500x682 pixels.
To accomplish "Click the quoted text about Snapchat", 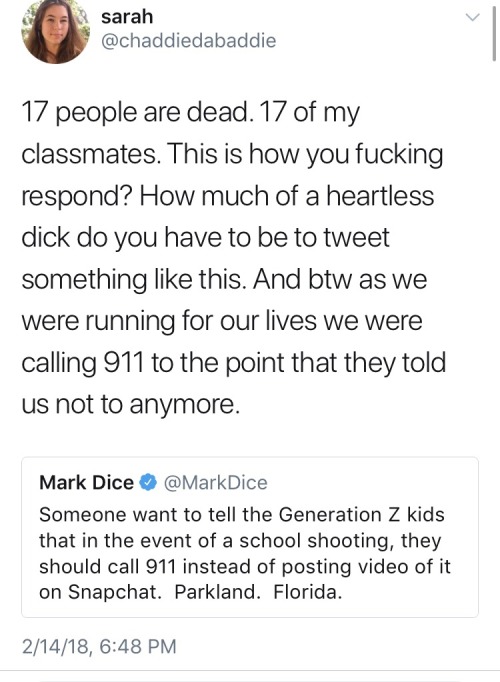I will 245,553.
